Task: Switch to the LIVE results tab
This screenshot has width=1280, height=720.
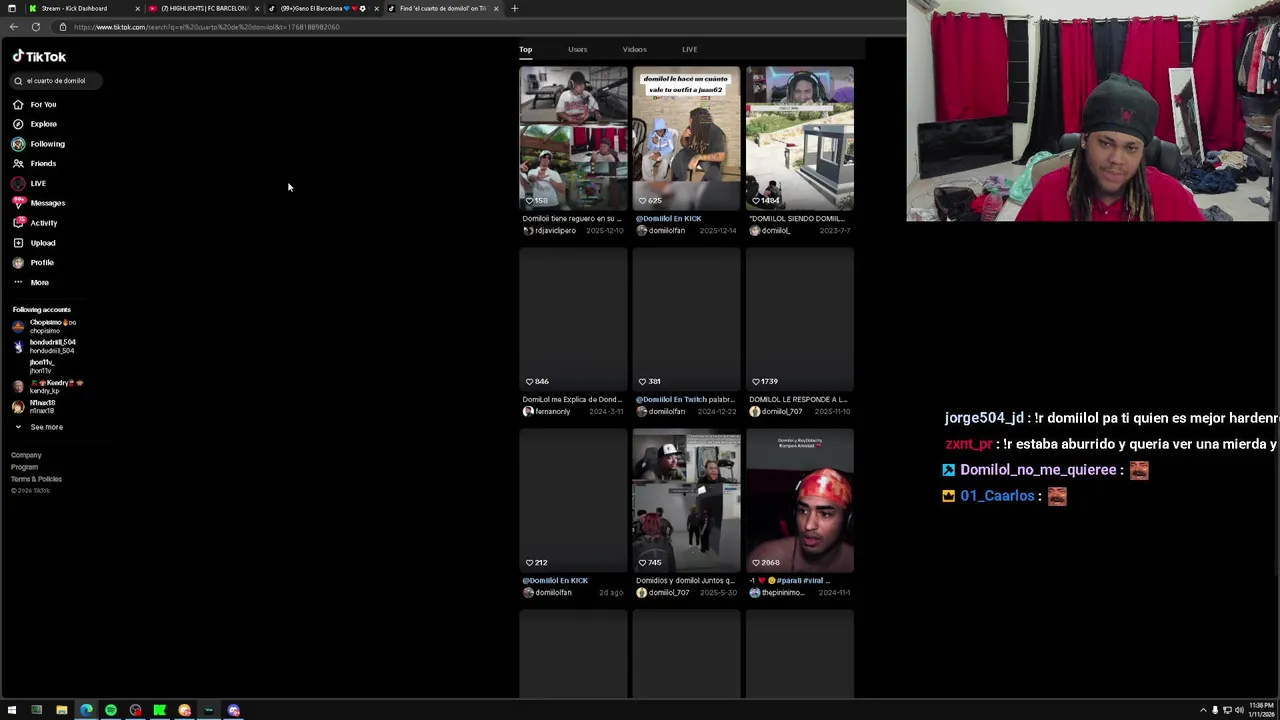Action: coord(689,49)
